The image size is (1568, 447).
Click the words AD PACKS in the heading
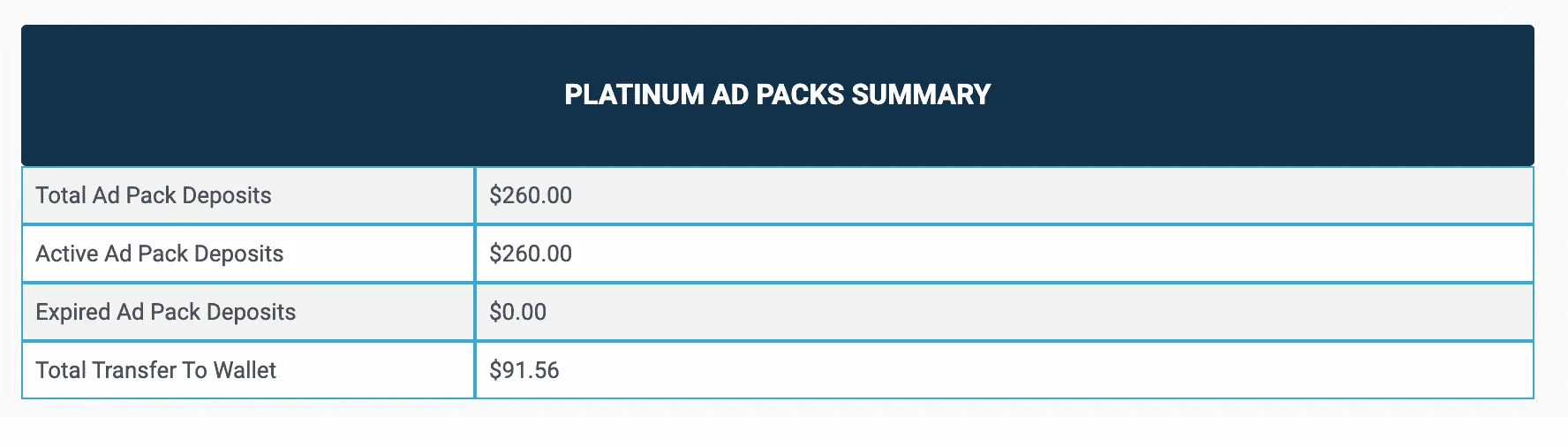[778, 95]
